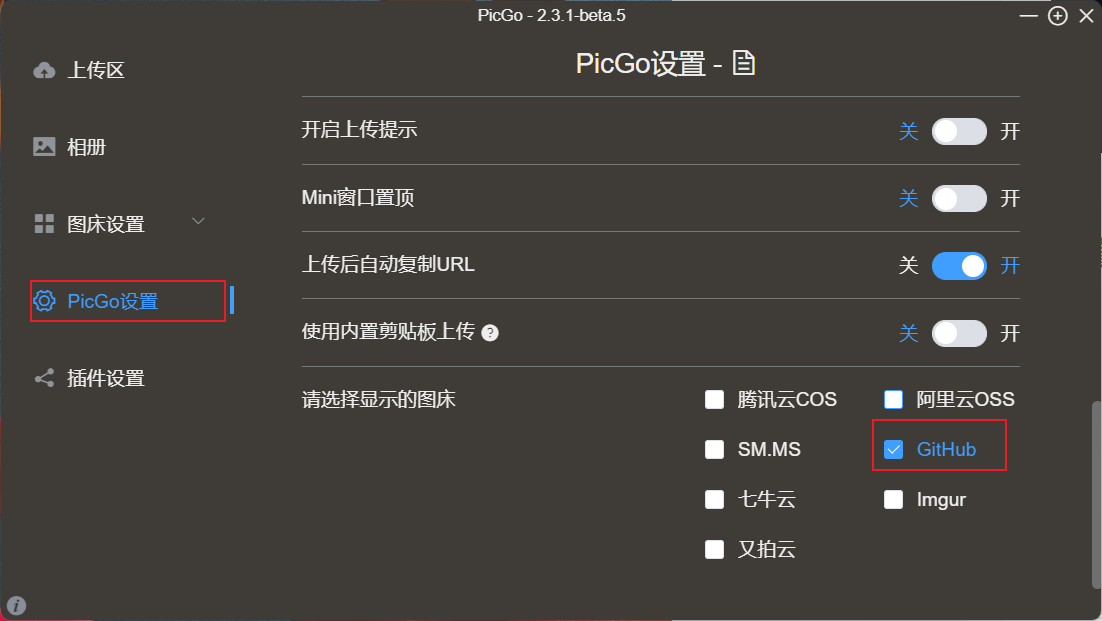The image size is (1102, 621).
Task: Go to the 相册 menu item
Action: pyautogui.click(x=87, y=148)
